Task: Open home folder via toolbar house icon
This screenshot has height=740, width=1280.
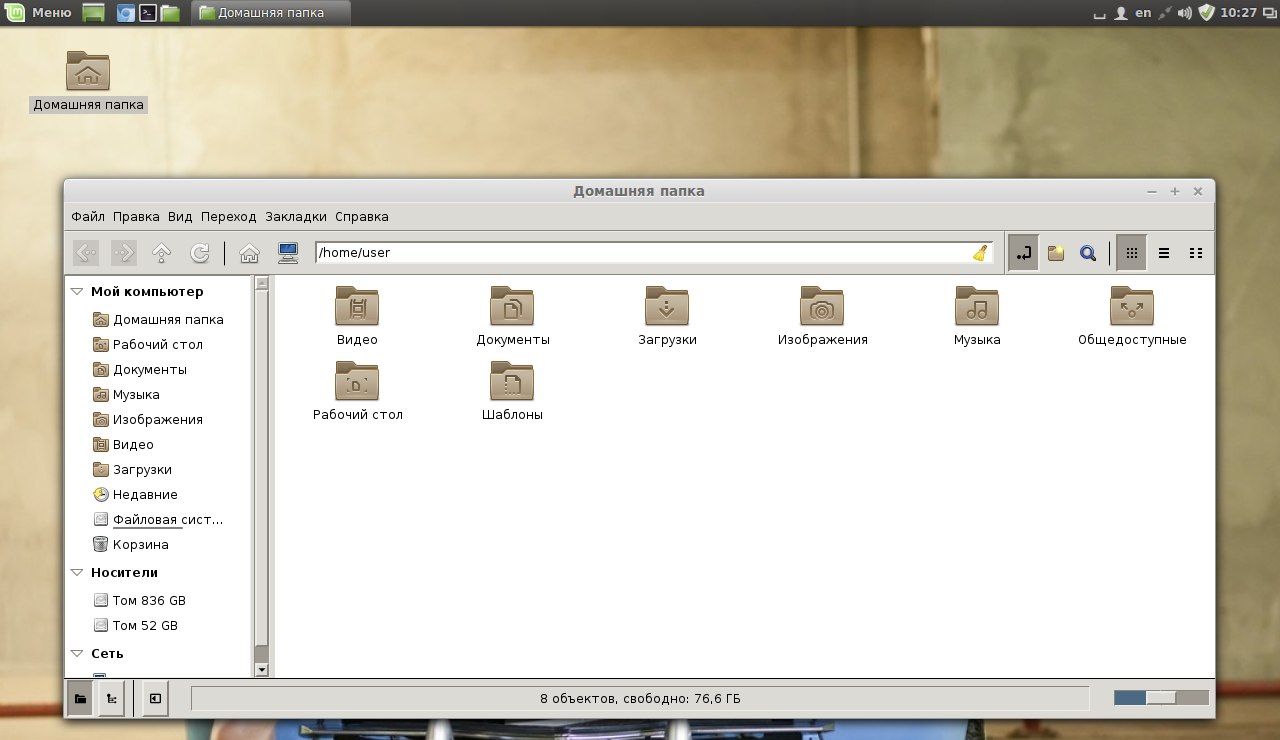Action: coord(250,253)
